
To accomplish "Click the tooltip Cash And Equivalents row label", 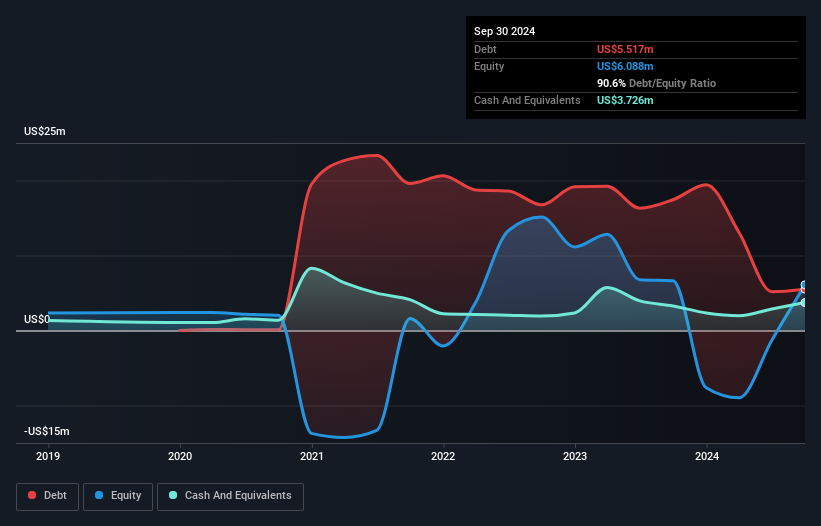I will tap(527, 100).
